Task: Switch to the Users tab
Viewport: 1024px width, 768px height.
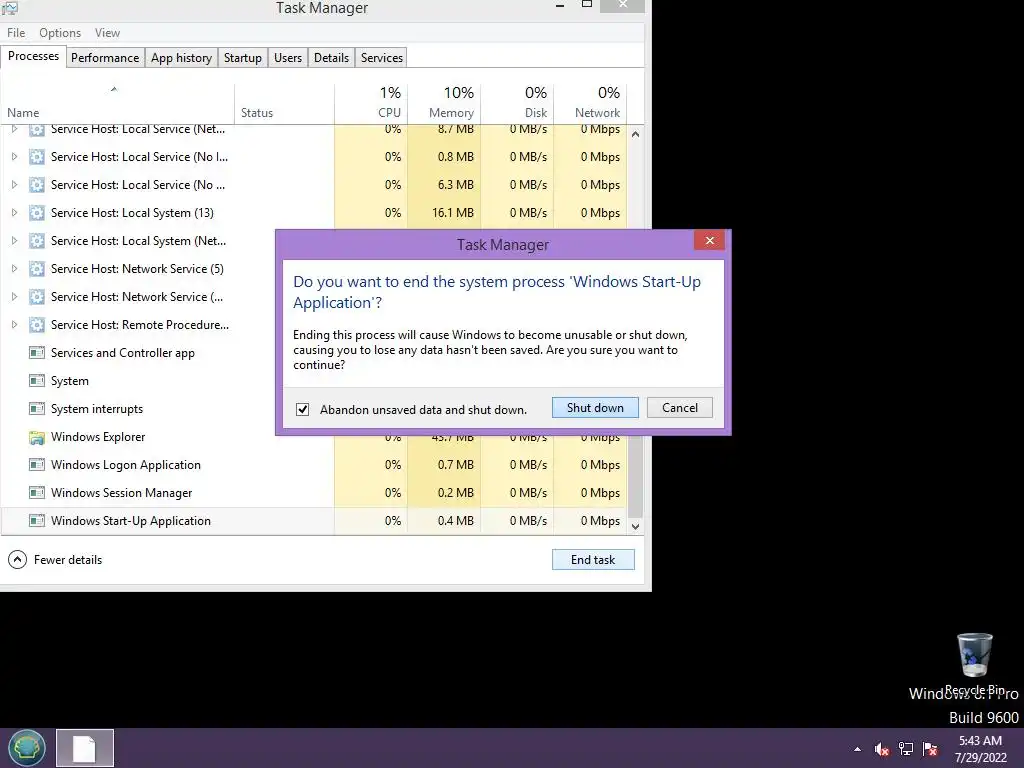Action: click(288, 57)
